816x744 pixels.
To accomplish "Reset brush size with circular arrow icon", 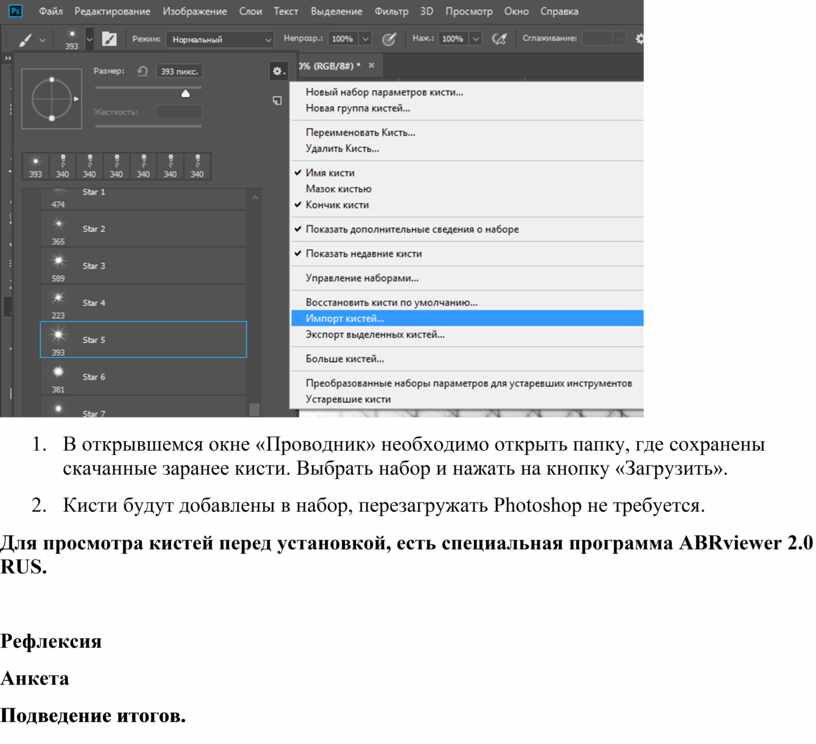I will click(143, 71).
